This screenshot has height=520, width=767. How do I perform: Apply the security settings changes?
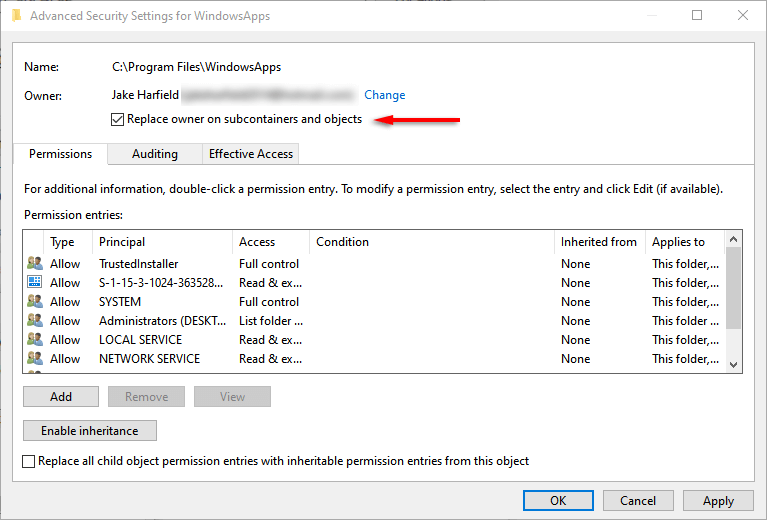(718, 500)
